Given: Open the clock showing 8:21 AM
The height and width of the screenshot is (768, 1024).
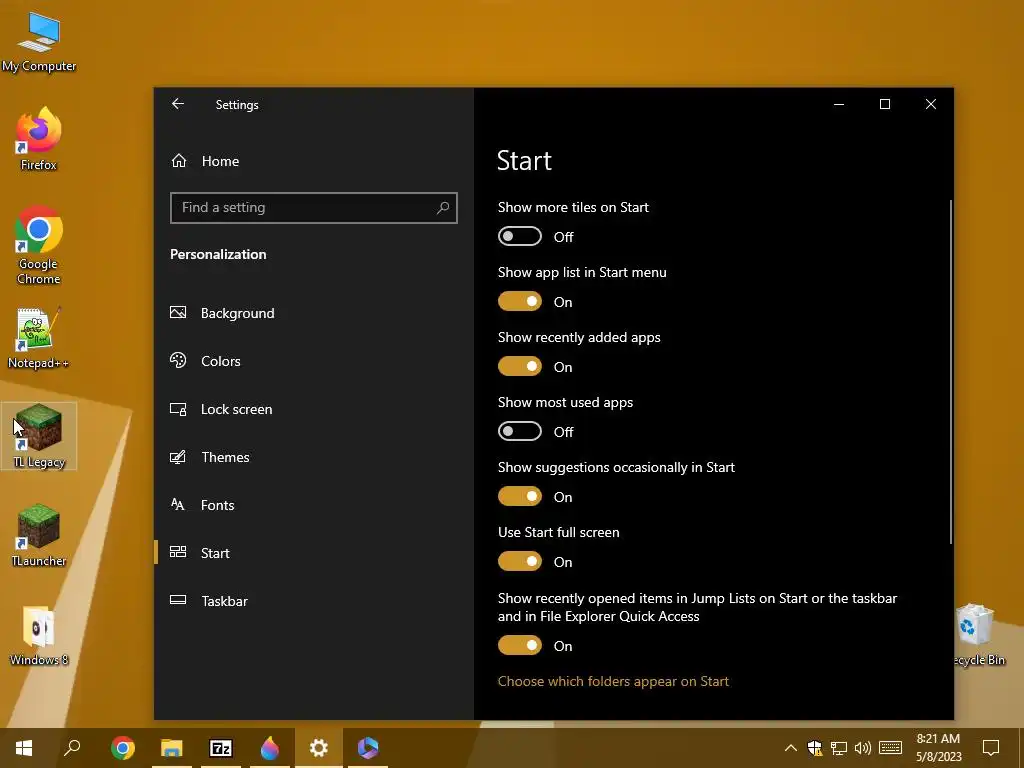Looking at the screenshot, I should [938, 748].
